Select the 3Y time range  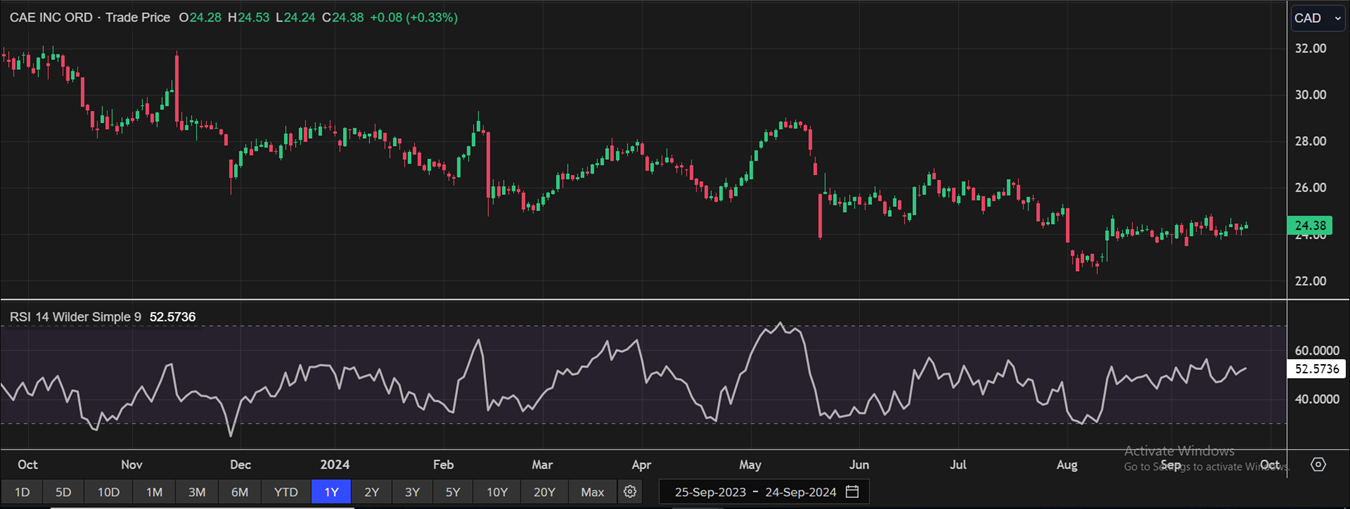point(413,492)
